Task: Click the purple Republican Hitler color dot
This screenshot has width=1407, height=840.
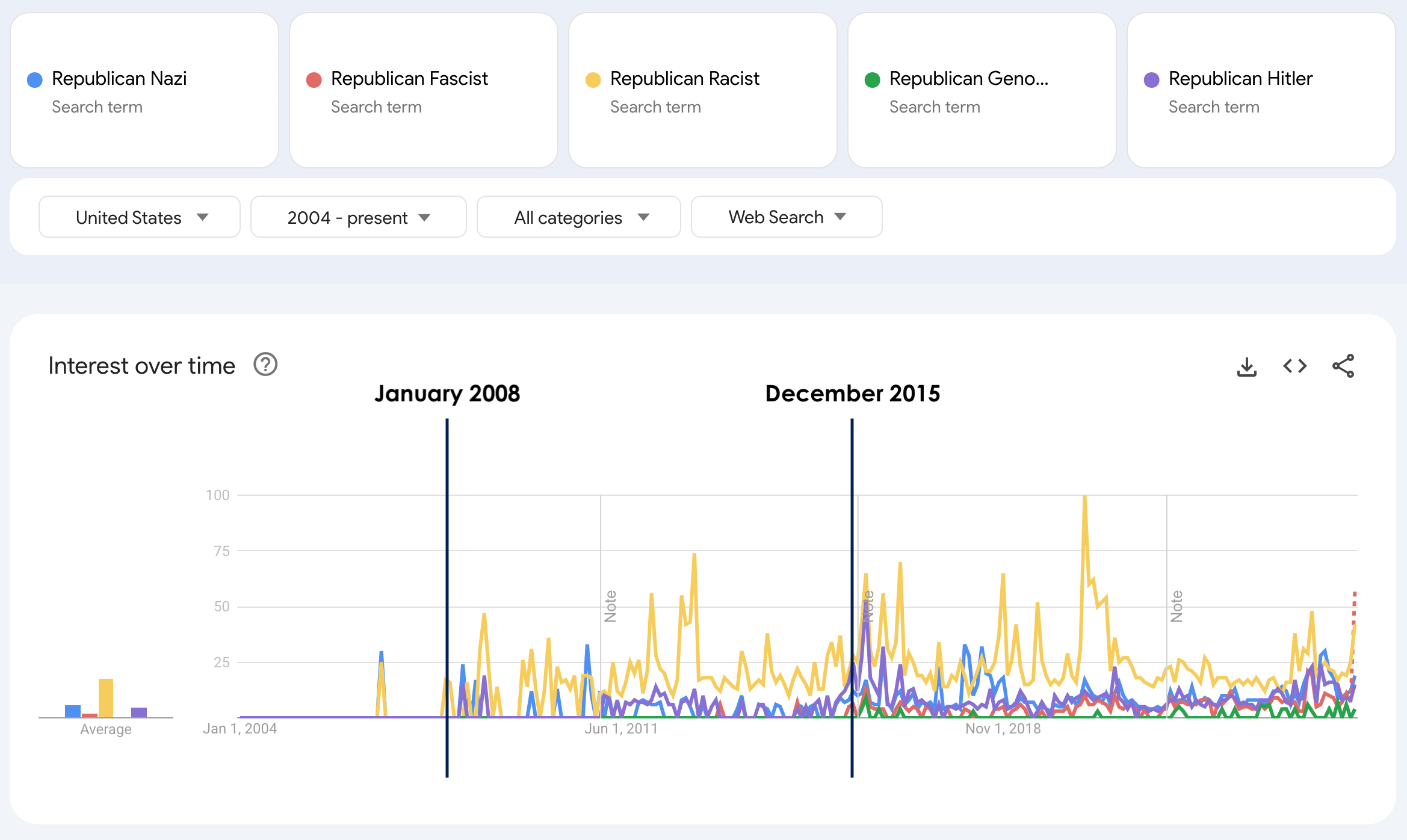Action: pos(1151,79)
